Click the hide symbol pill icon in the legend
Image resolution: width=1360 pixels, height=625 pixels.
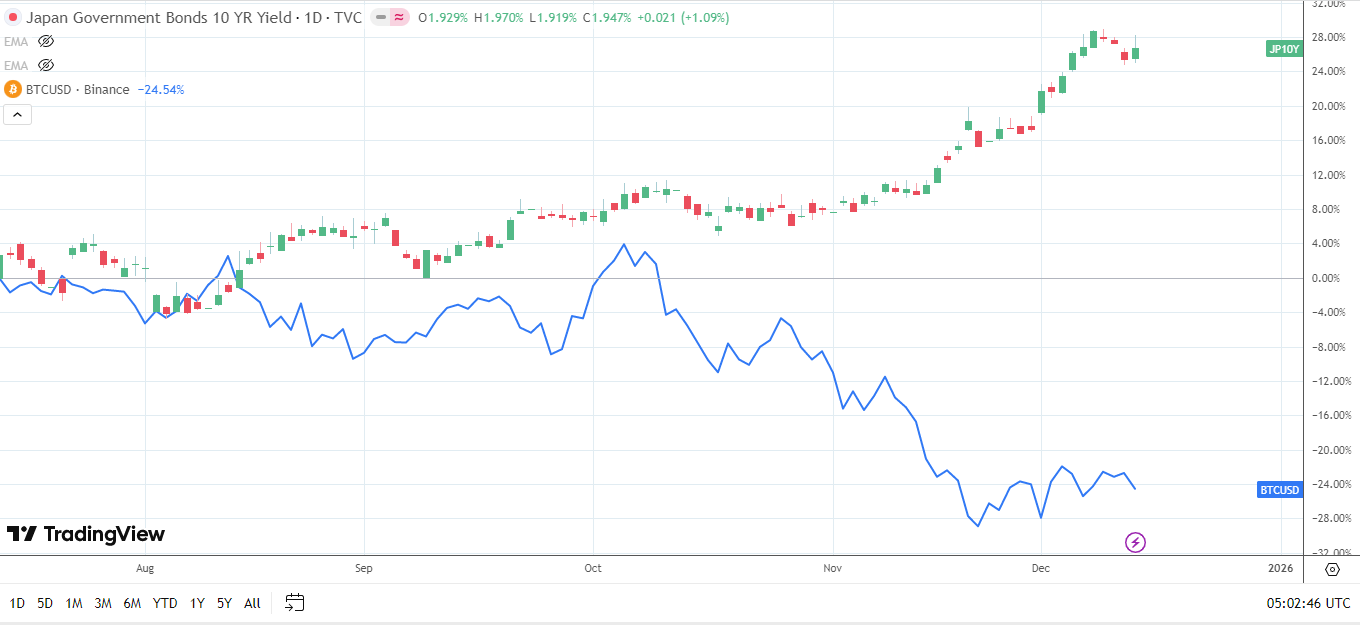(378, 17)
